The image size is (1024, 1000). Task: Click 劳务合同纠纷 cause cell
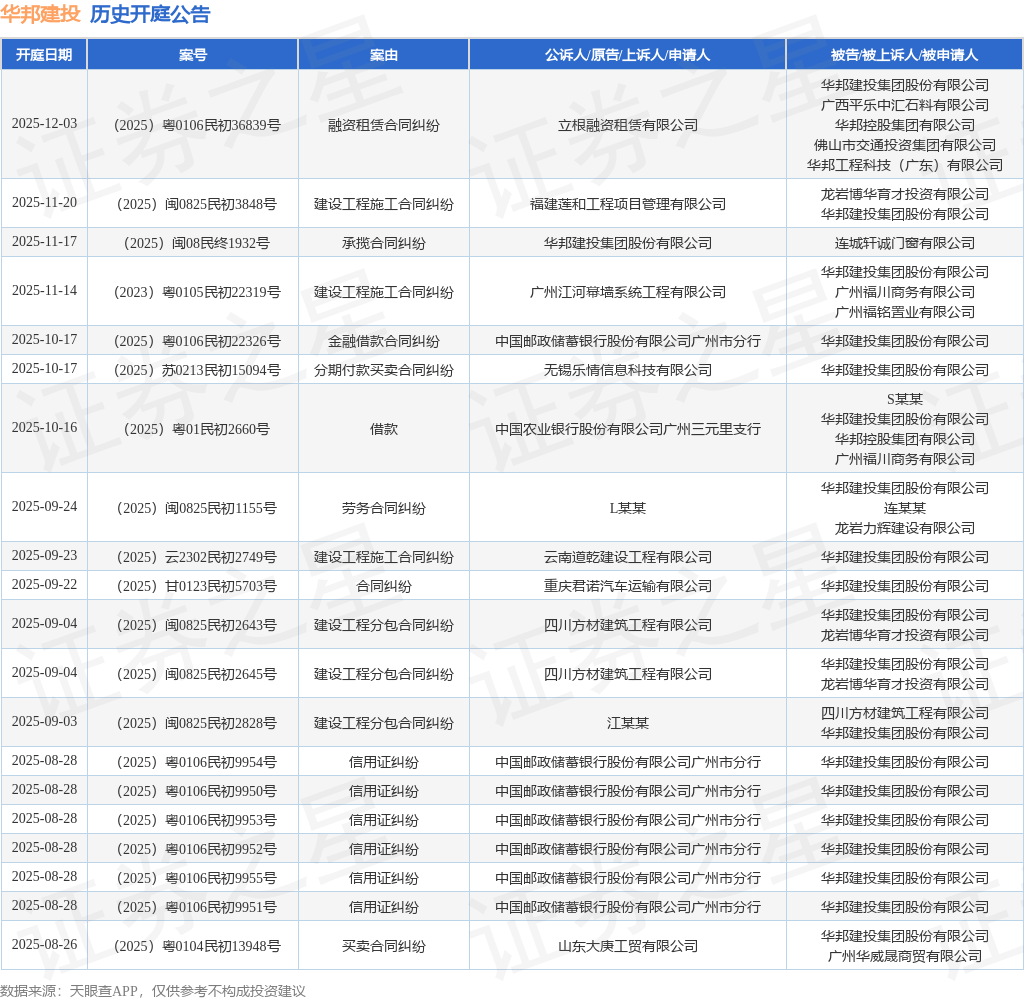pos(383,508)
